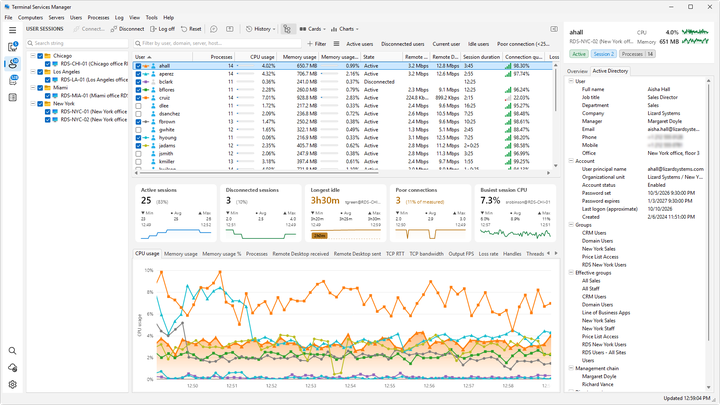Uncheck the aperez row checkbox
This screenshot has height=405, width=720.
pos(138,74)
